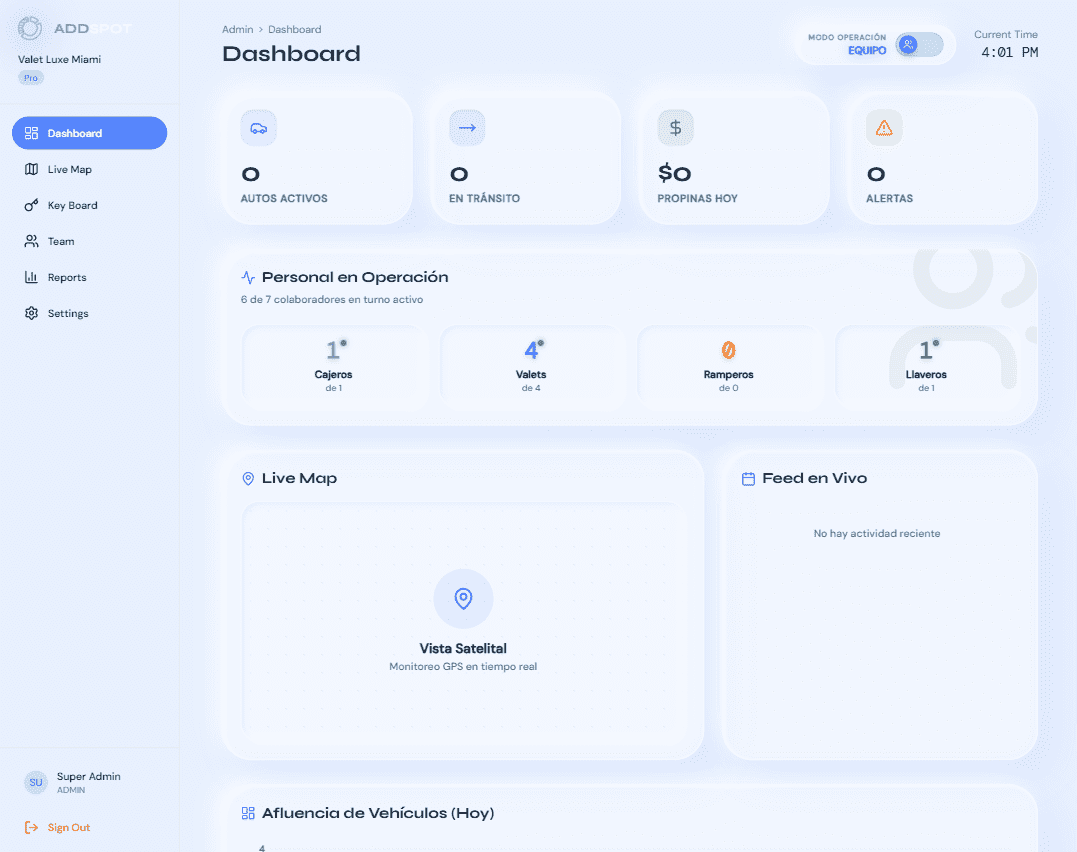Open Dashboard in the sidebar menu

coord(89,133)
